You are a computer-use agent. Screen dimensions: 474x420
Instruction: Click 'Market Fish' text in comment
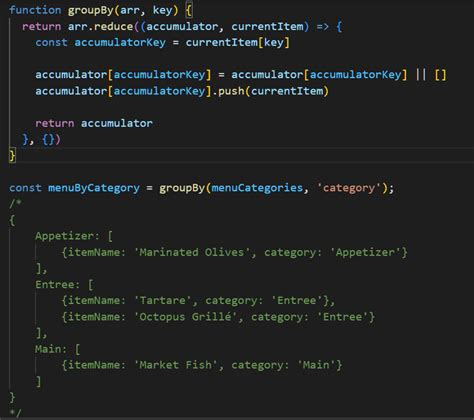tap(176, 365)
